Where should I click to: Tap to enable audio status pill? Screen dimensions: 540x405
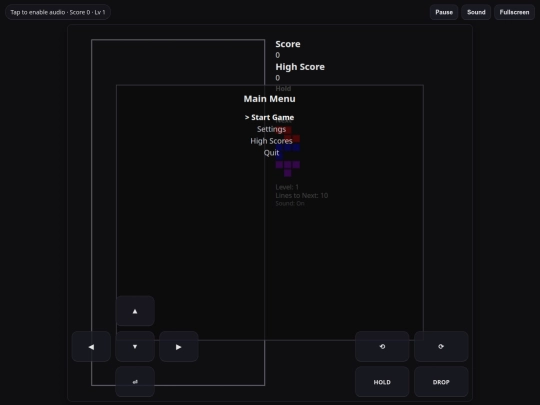[58, 12]
